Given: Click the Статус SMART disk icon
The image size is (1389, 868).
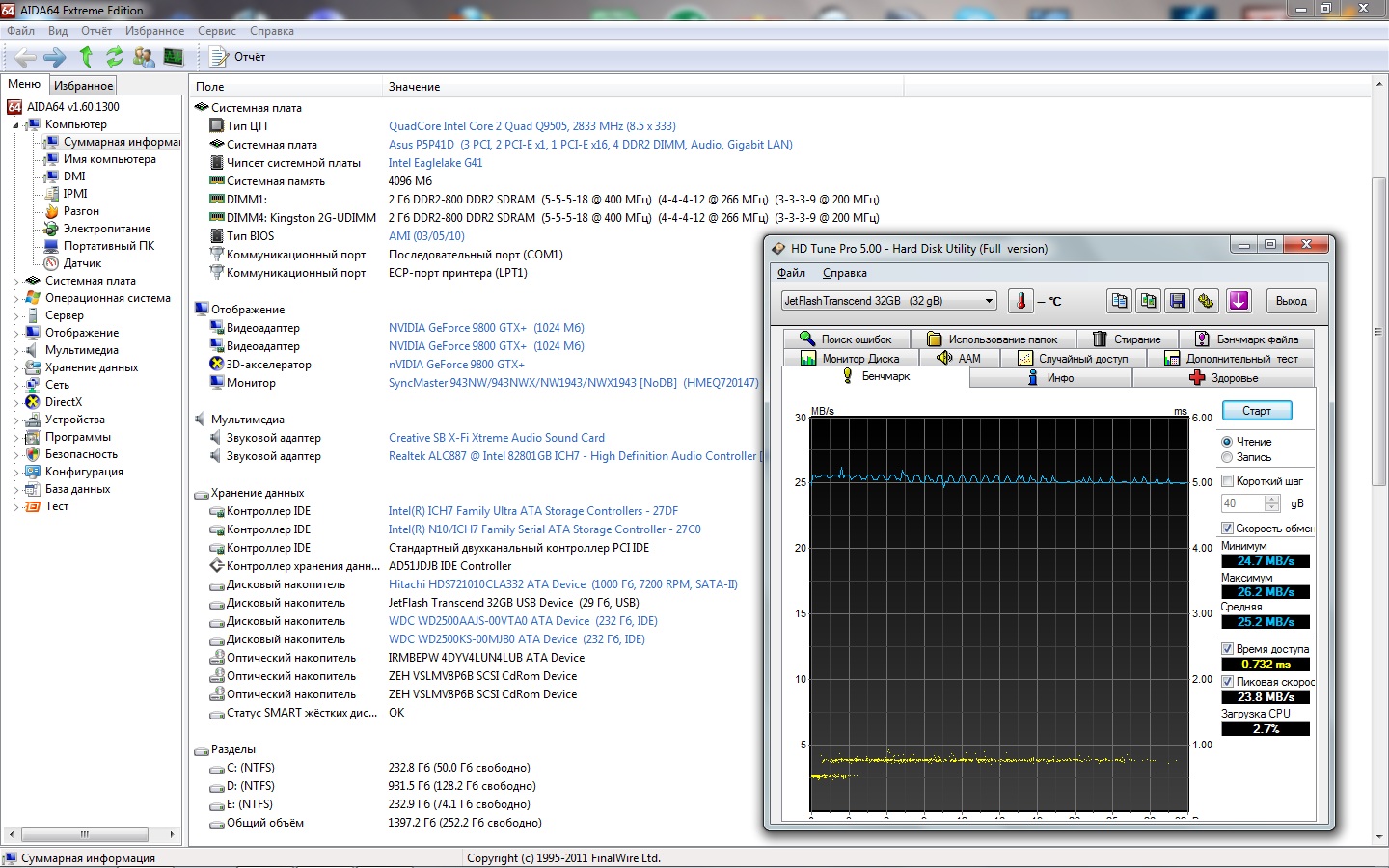Looking at the screenshot, I should pos(217,714).
